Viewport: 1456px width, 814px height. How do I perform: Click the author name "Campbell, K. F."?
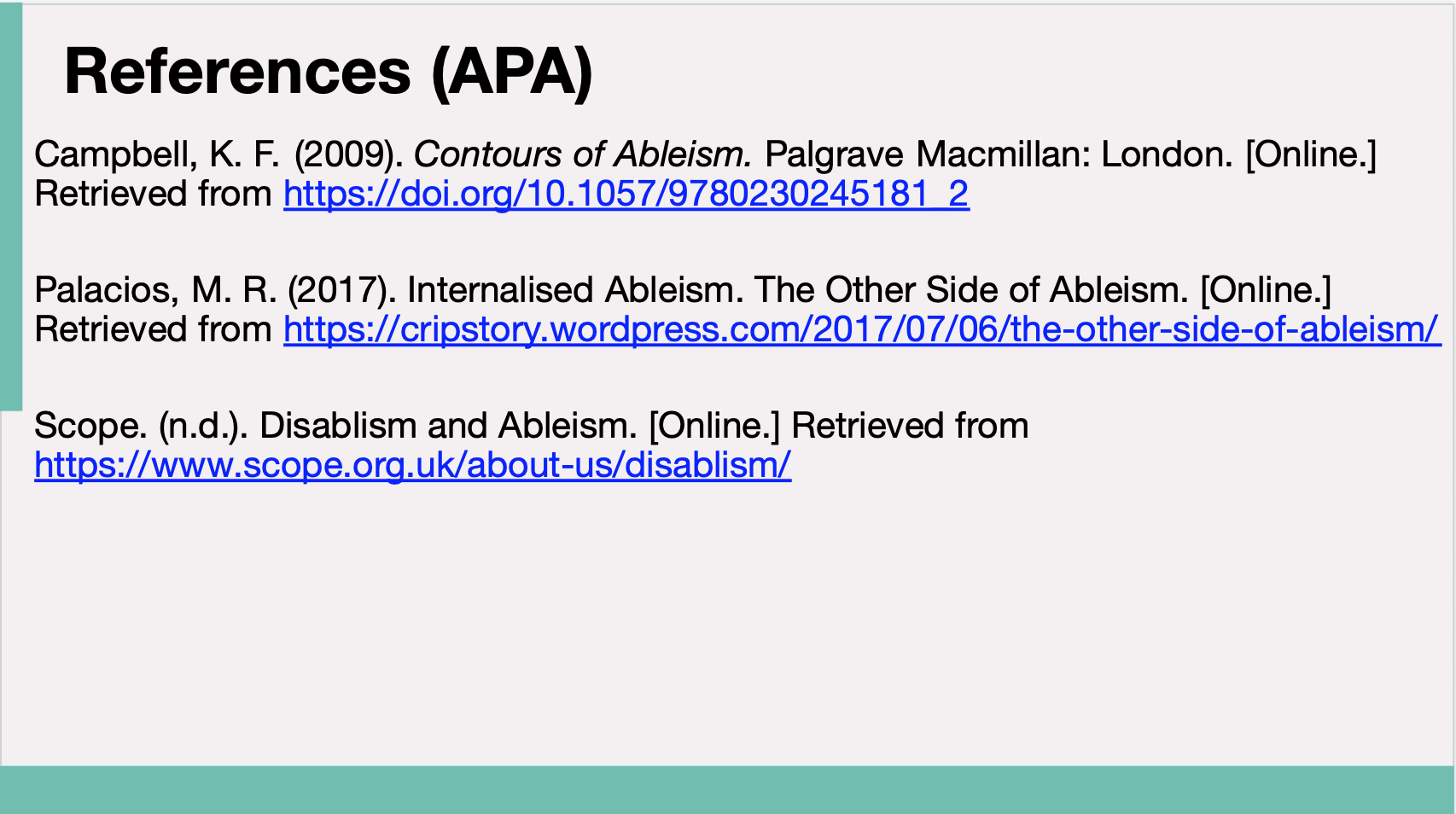(x=157, y=154)
